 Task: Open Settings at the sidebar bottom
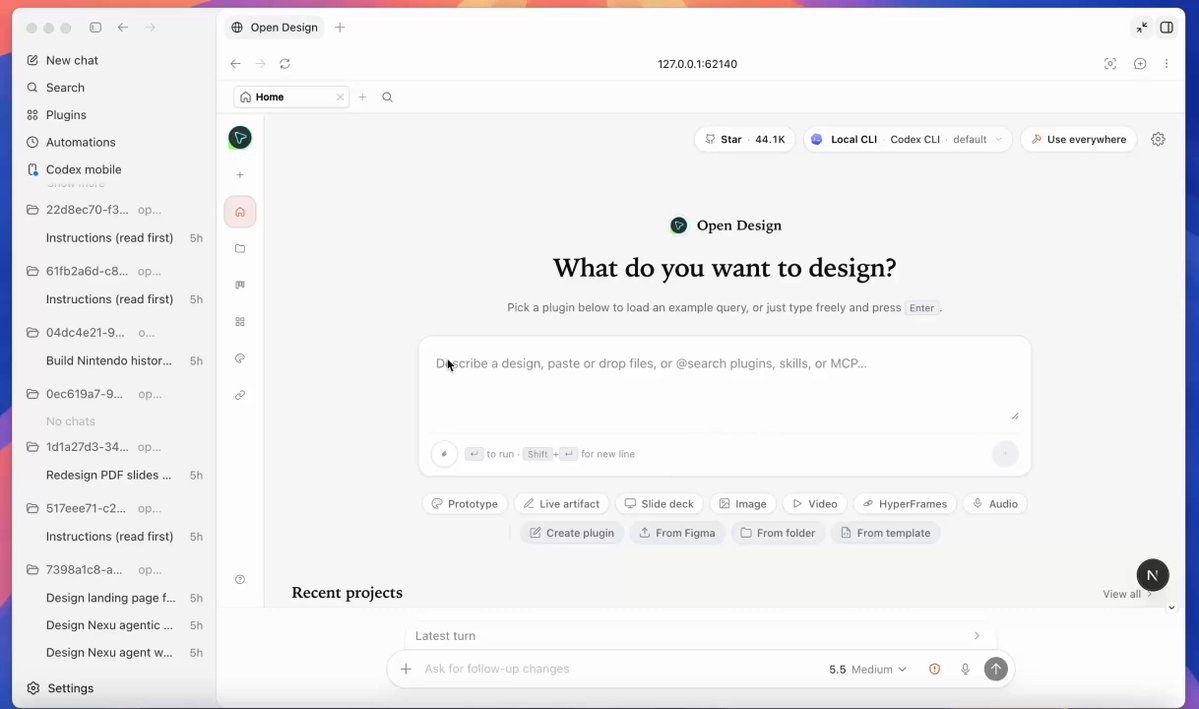tap(70, 688)
